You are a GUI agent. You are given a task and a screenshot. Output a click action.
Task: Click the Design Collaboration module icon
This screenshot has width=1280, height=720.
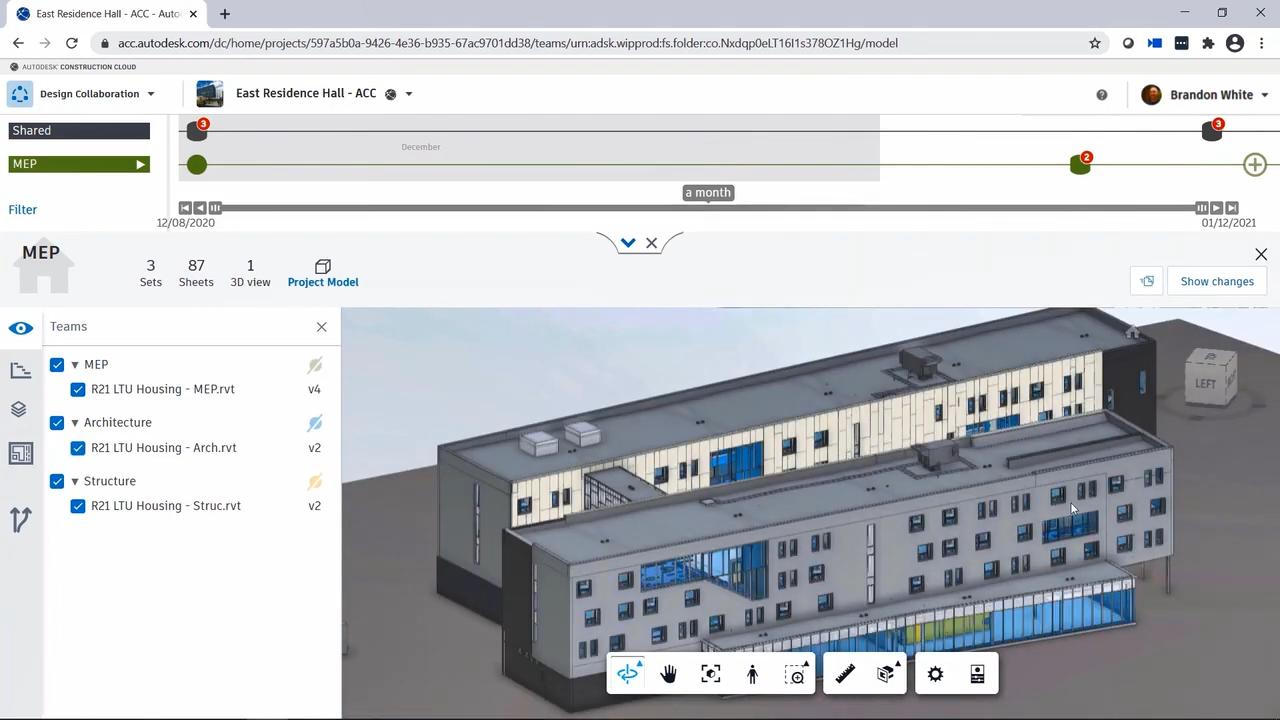coord(20,94)
